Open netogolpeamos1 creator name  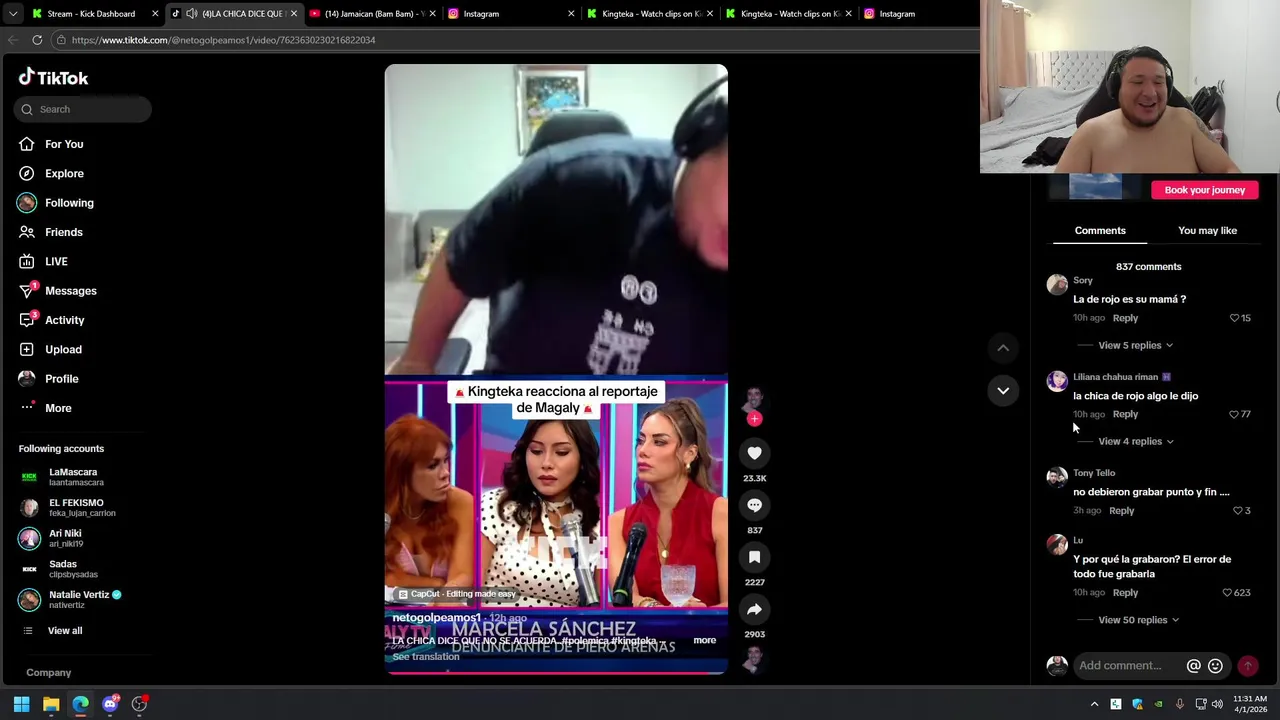coord(436,618)
